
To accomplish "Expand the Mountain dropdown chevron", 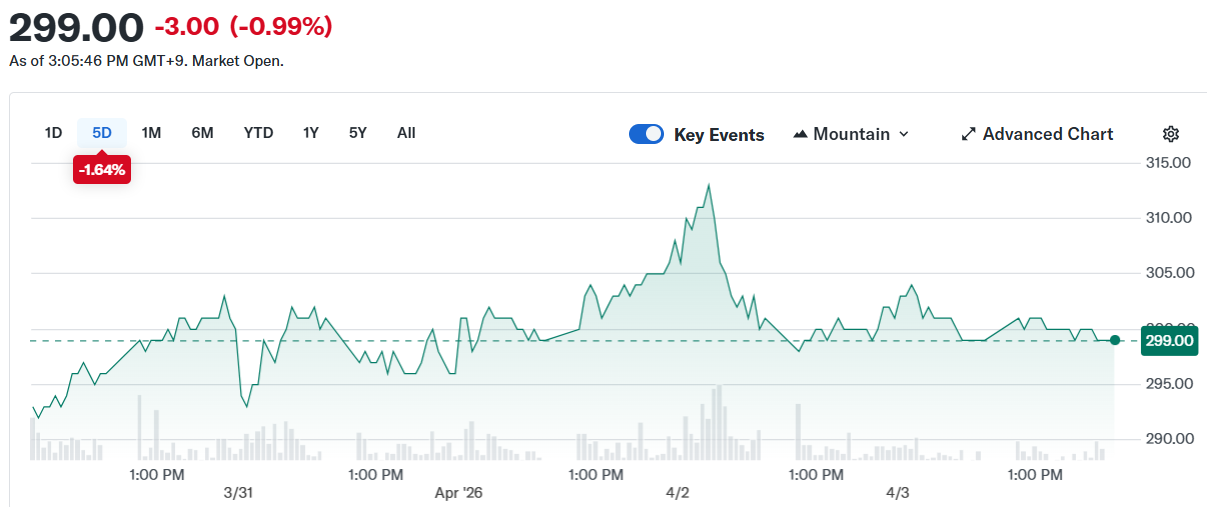I will coord(904,134).
